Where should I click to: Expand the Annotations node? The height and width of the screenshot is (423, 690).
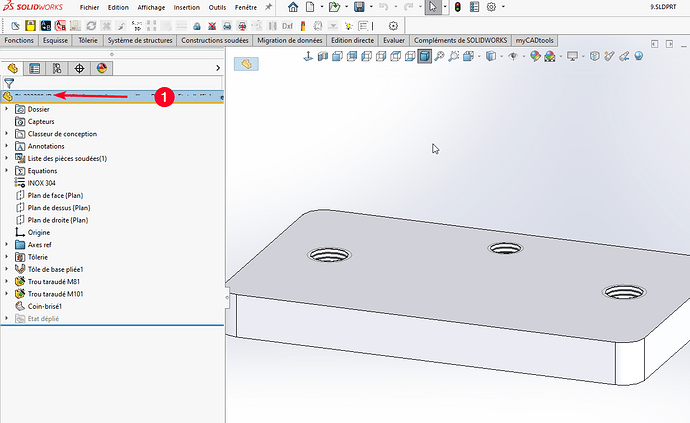6,146
